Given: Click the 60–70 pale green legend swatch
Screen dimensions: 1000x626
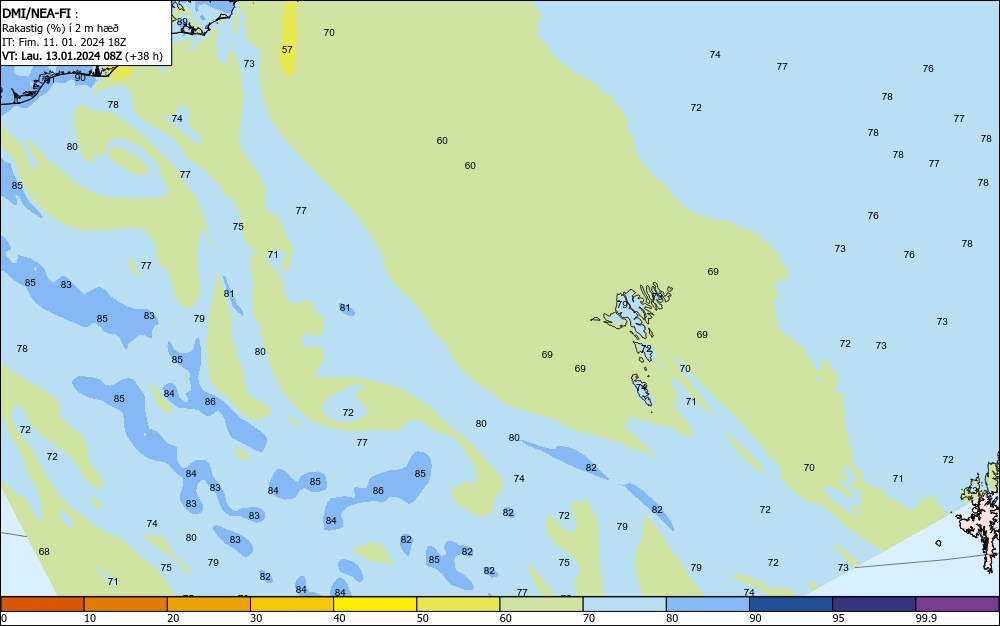Looking at the screenshot, I should point(541,604).
